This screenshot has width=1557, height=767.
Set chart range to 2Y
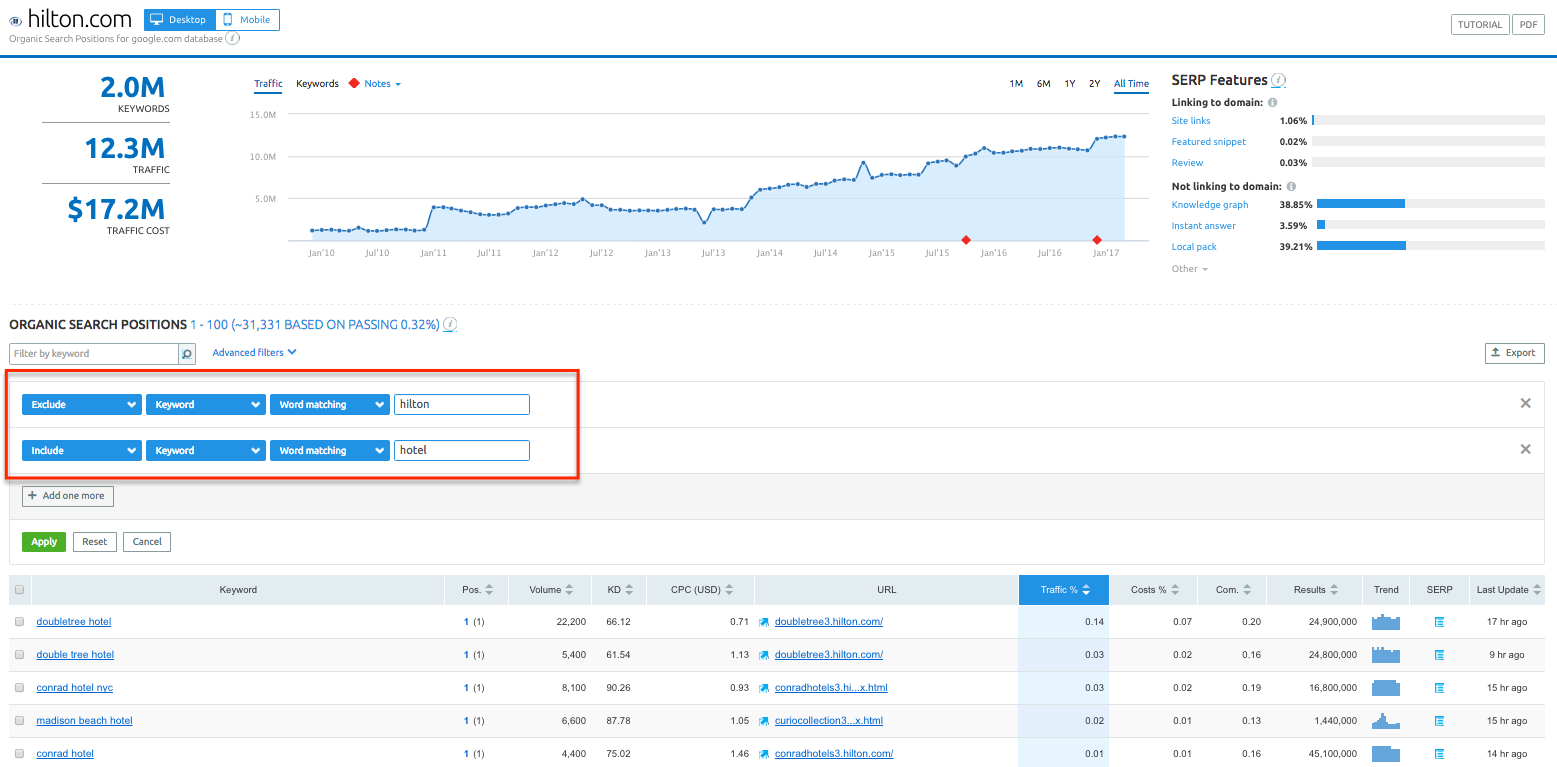(1095, 84)
